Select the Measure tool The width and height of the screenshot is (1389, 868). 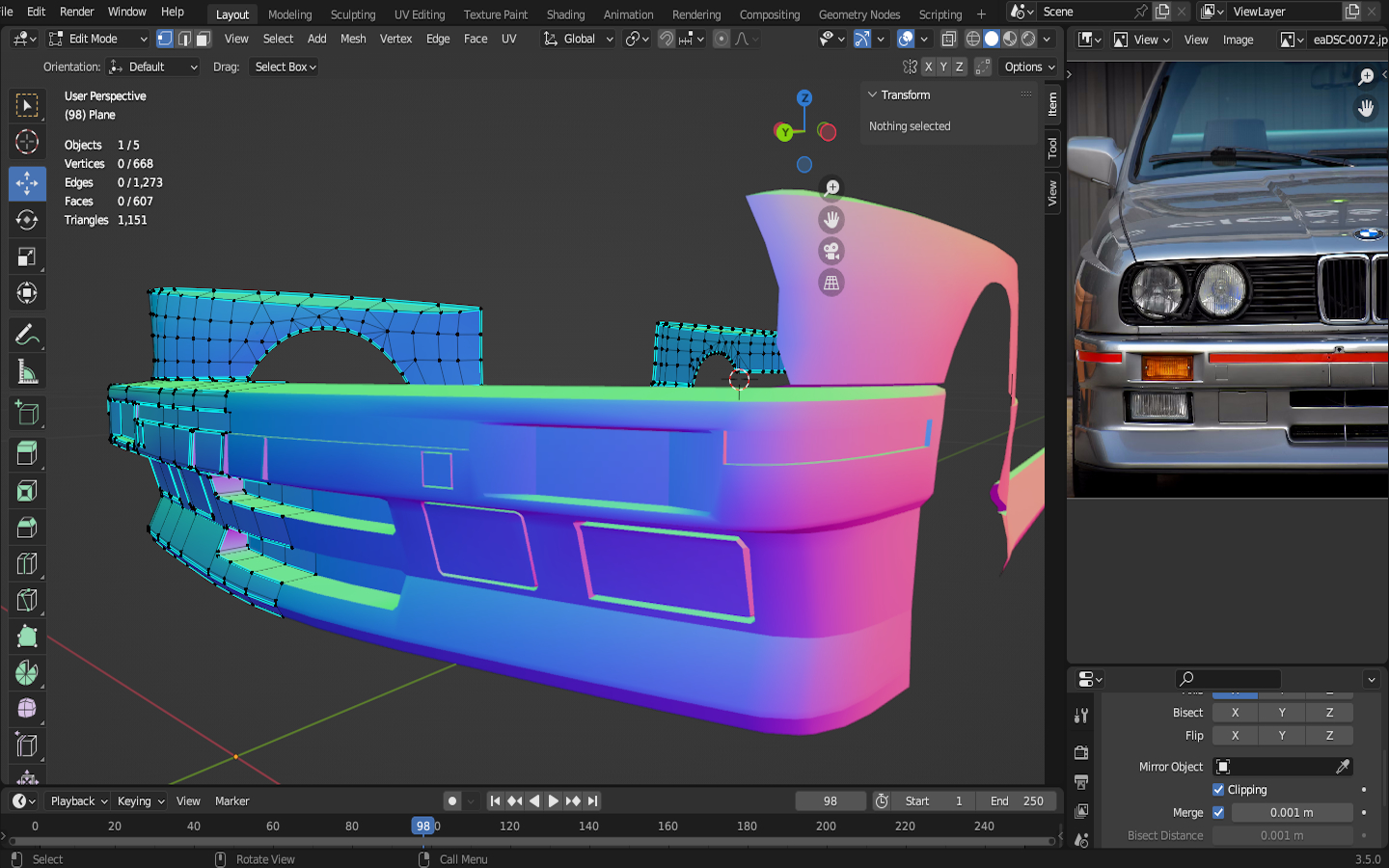(27, 373)
